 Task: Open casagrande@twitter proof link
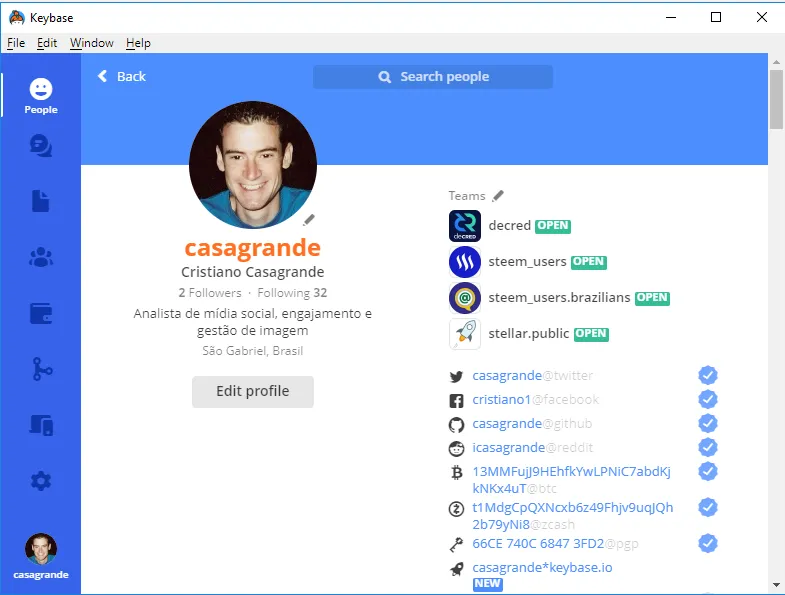coord(533,376)
